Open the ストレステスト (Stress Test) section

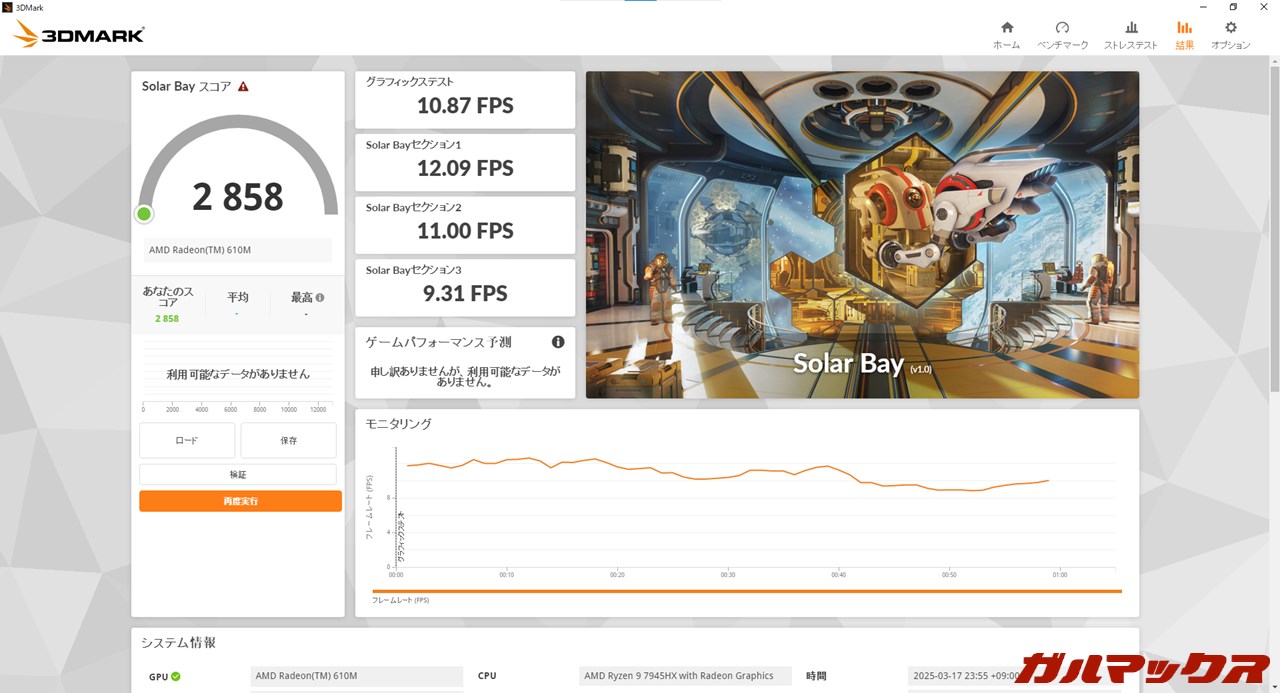(1130, 35)
